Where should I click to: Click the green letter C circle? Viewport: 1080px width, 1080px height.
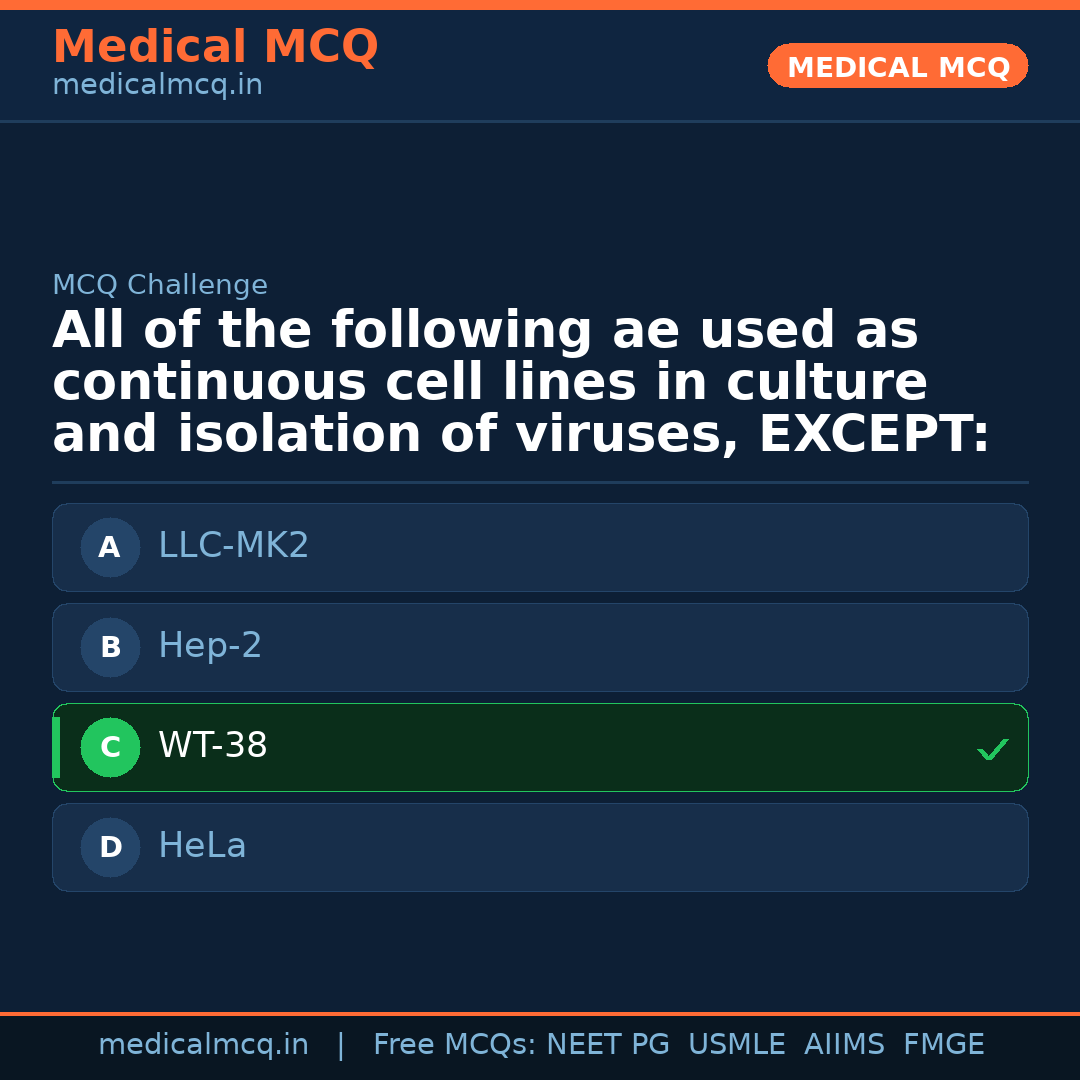pos(110,747)
